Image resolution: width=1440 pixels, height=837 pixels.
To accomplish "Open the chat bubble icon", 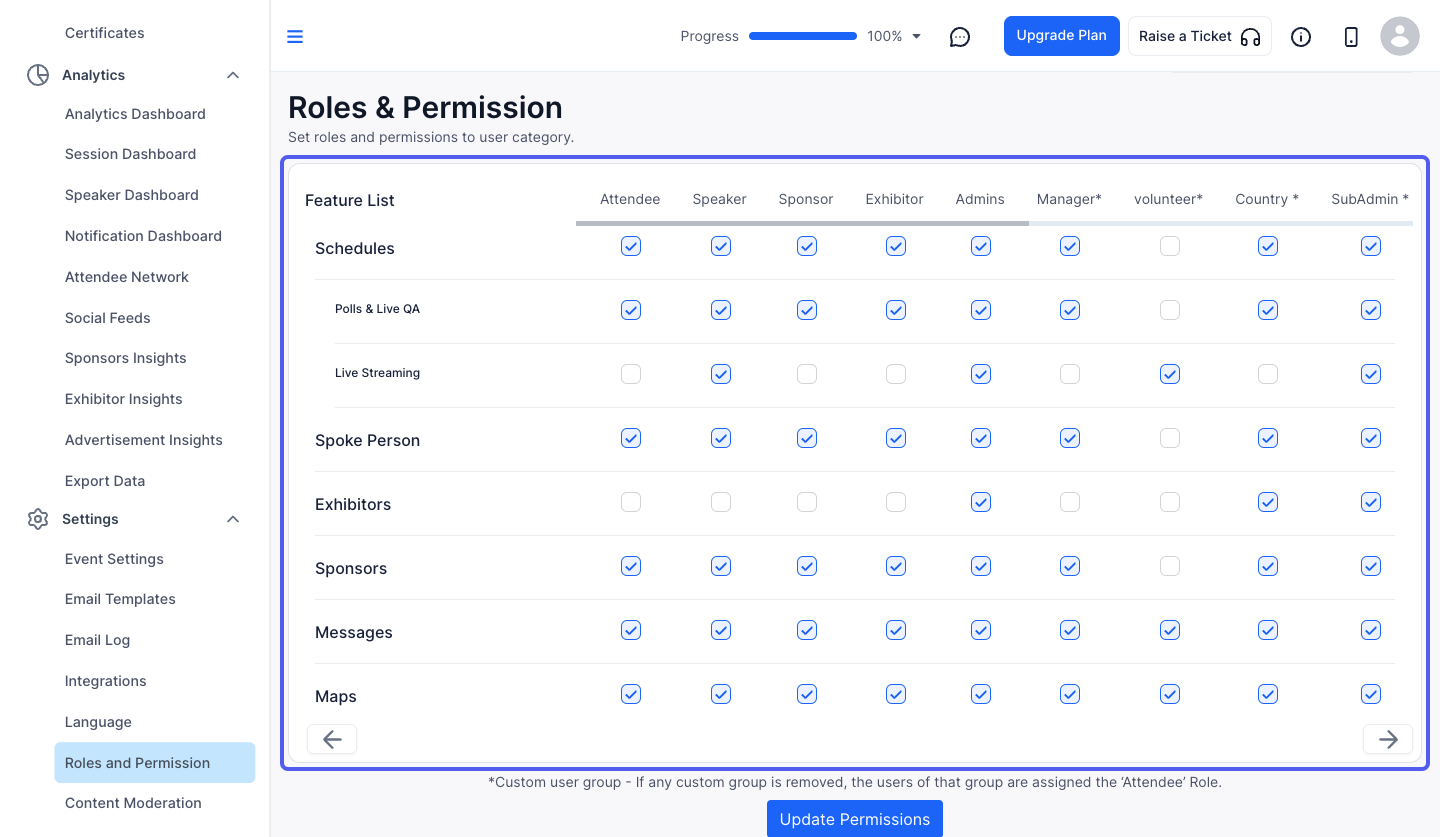I will point(960,37).
